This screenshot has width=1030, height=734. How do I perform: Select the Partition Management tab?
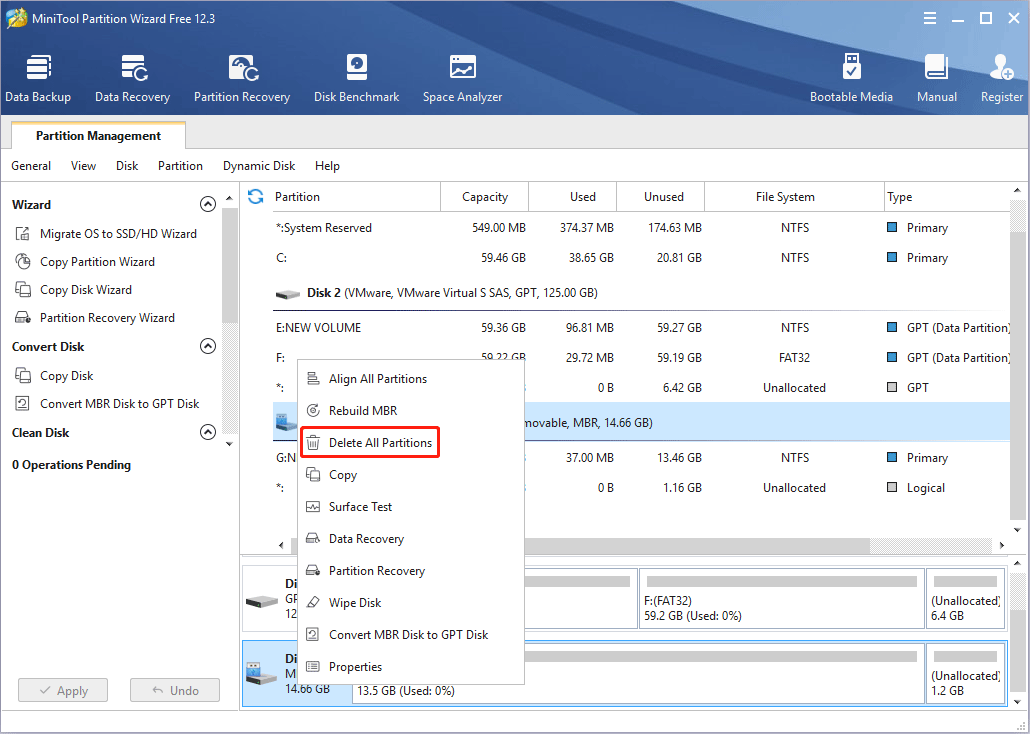point(99,135)
